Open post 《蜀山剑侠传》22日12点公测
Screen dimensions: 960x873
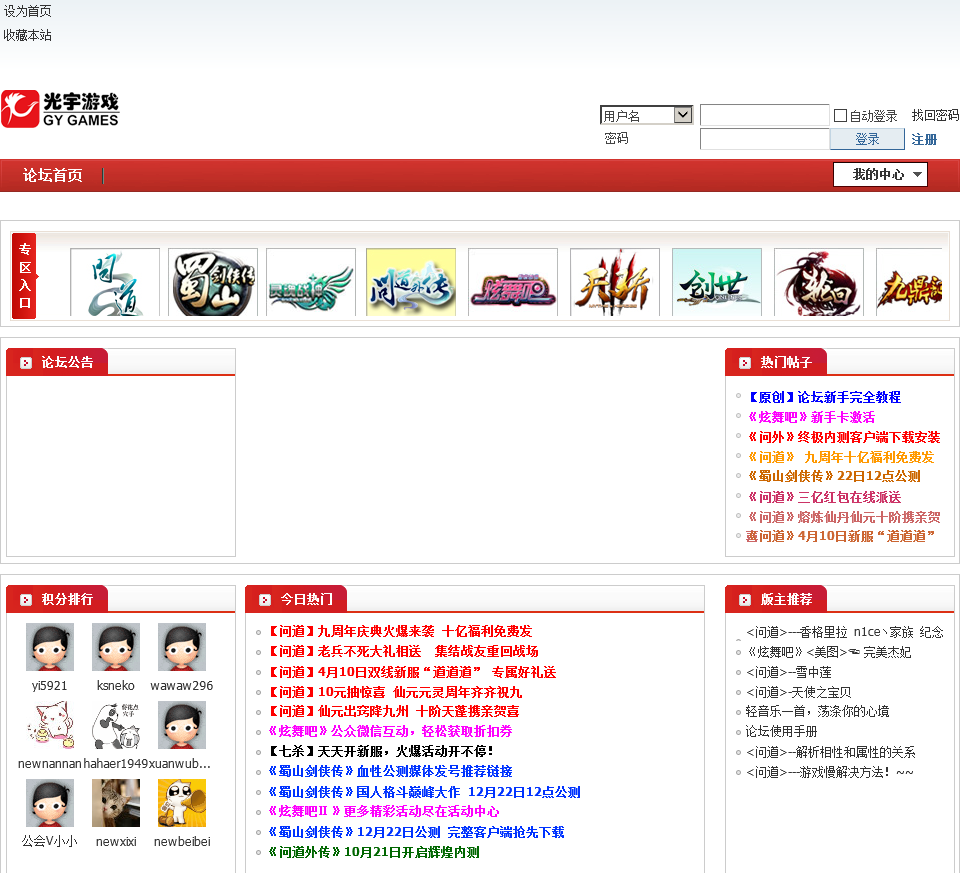[x=834, y=476]
